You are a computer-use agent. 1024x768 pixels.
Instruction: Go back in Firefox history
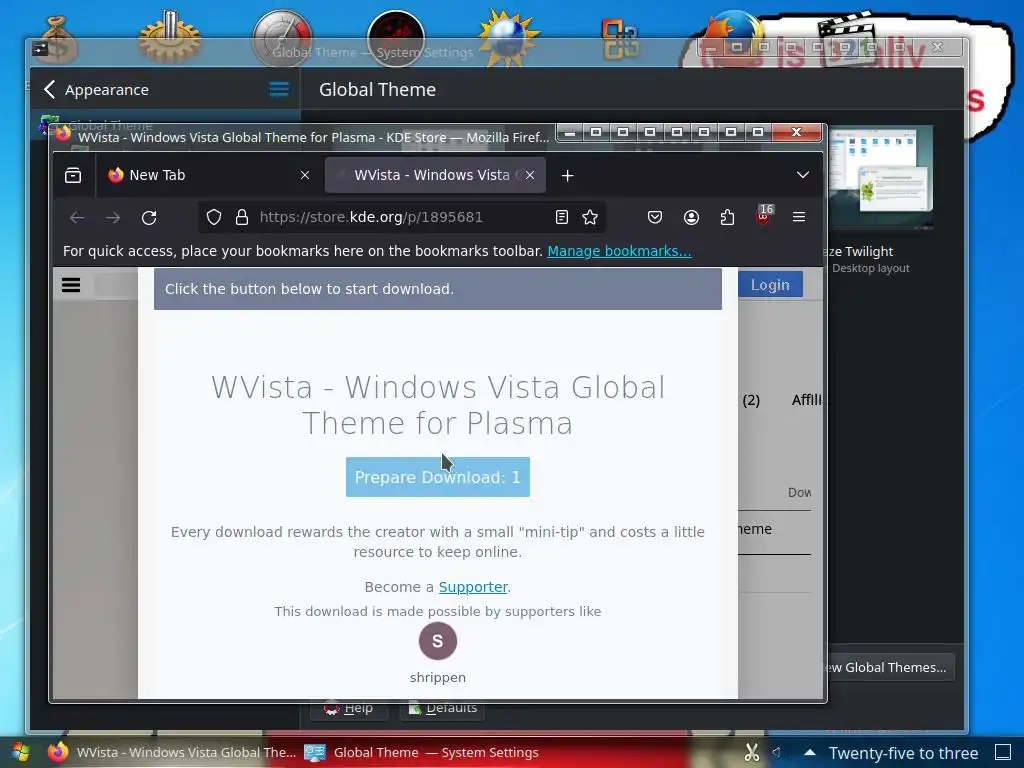pyautogui.click(x=77, y=217)
